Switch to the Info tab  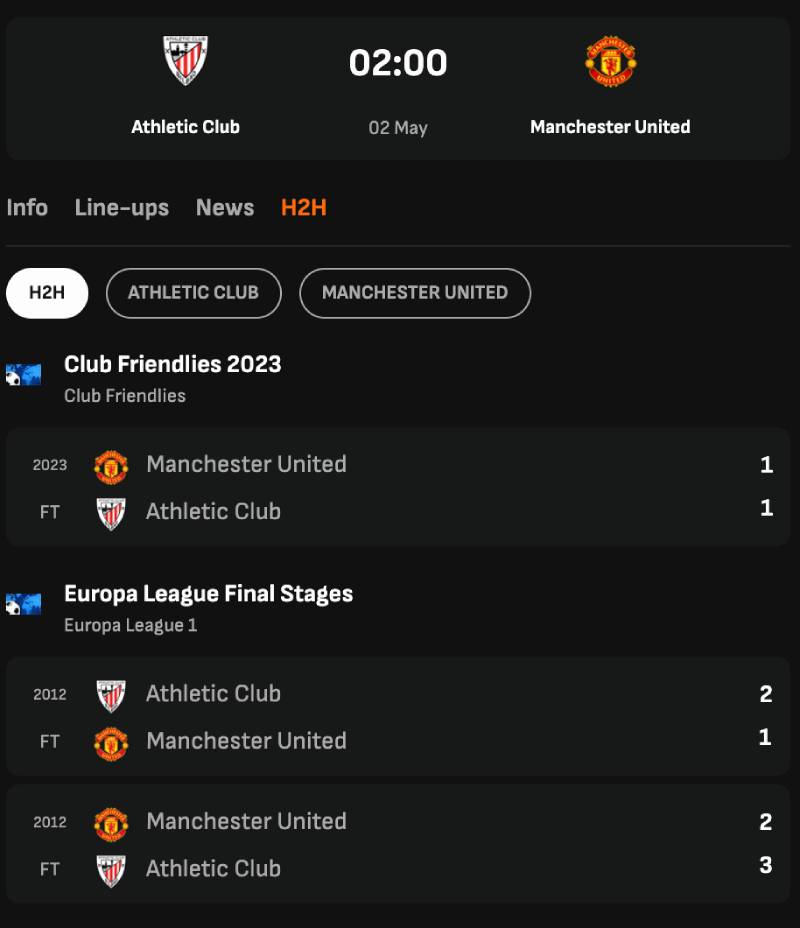pos(27,208)
